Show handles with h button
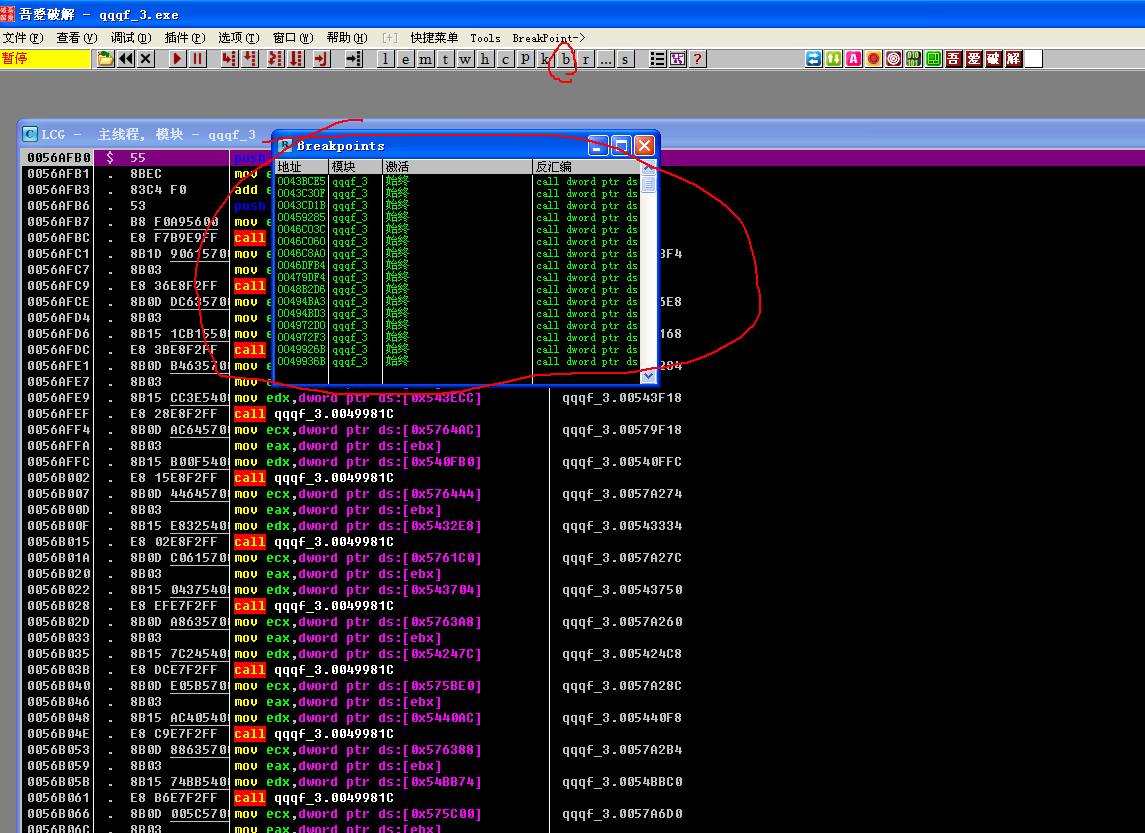Viewport: 1145px width, 833px height. 486,59
